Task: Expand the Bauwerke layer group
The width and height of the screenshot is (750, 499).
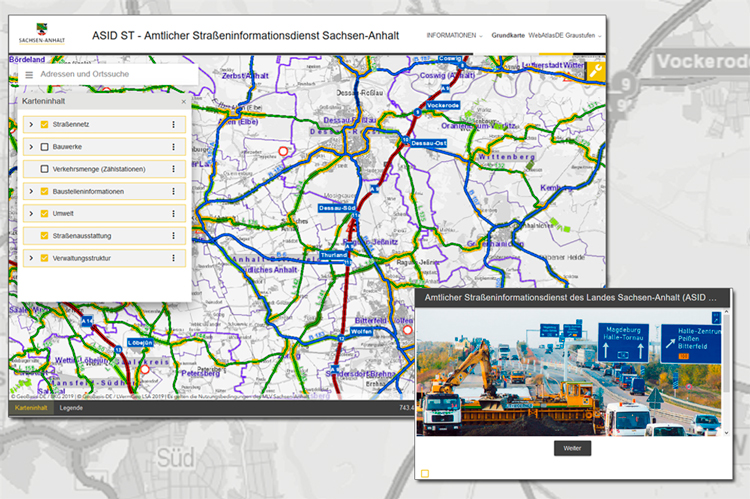Action: [x=31, y=147]
